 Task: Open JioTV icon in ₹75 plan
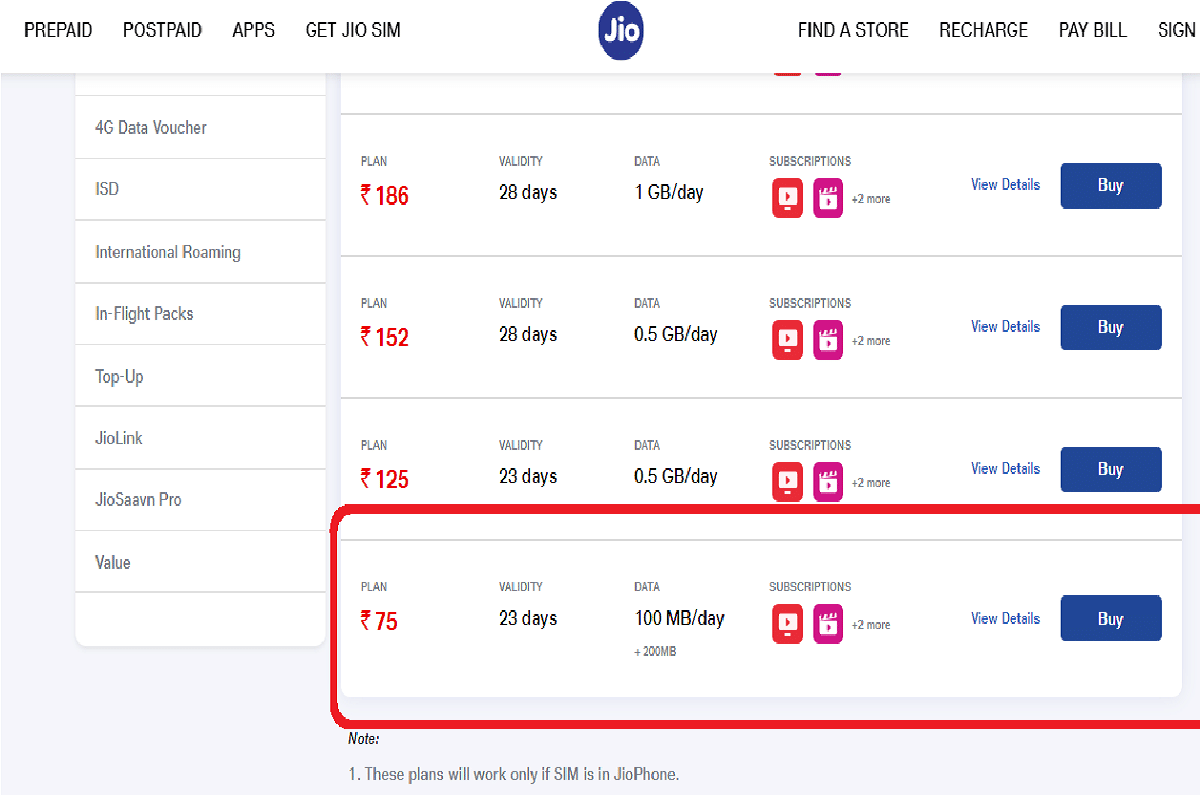tap(788, 624)
